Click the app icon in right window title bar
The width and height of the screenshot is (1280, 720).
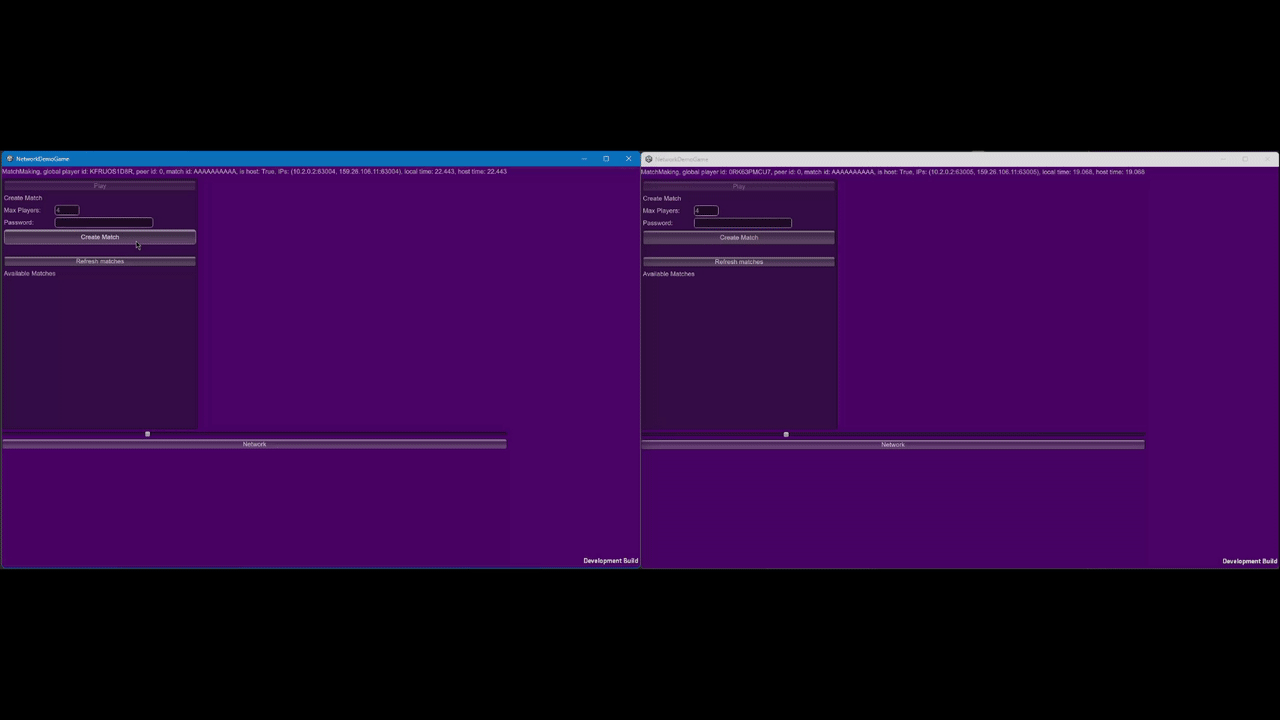(648, 159)
